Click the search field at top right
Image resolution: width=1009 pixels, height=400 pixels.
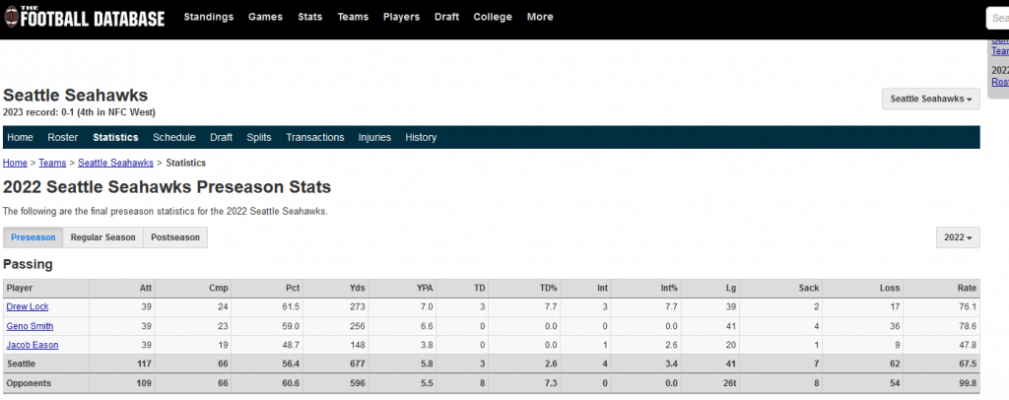pyautogui.click(x=997, y=19)
